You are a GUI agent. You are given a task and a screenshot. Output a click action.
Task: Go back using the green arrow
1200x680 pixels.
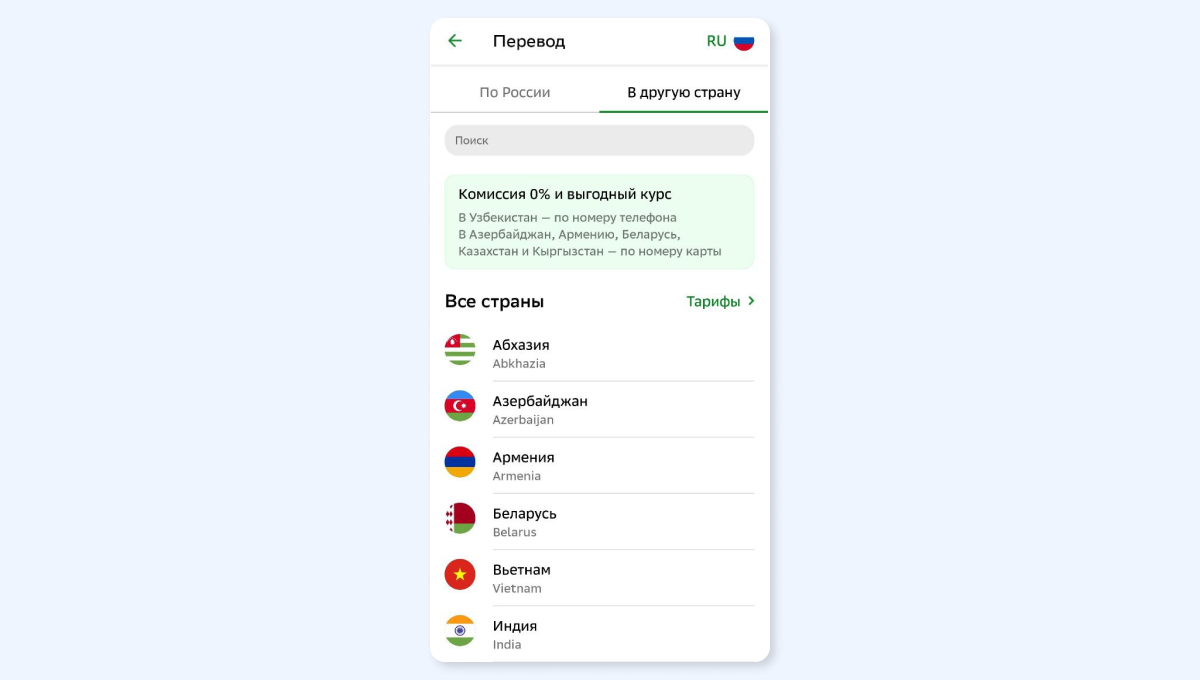(455, 41)
